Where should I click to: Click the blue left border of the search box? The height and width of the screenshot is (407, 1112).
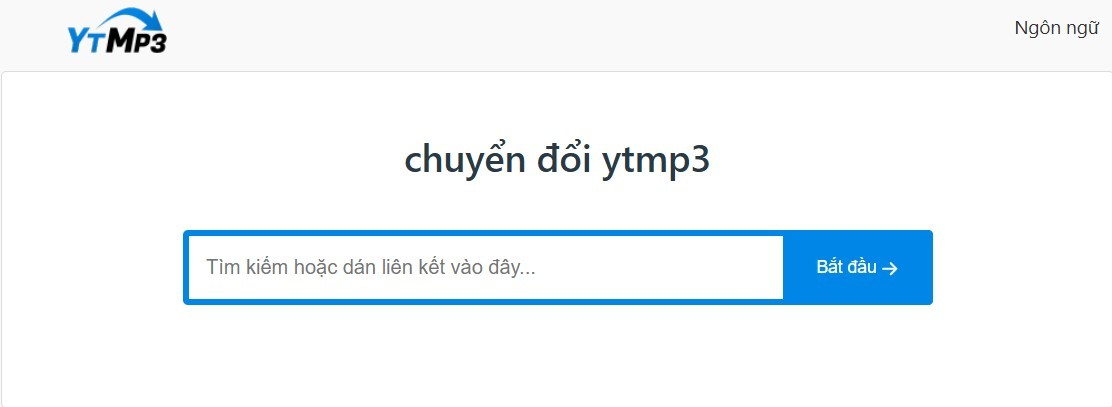186,268
